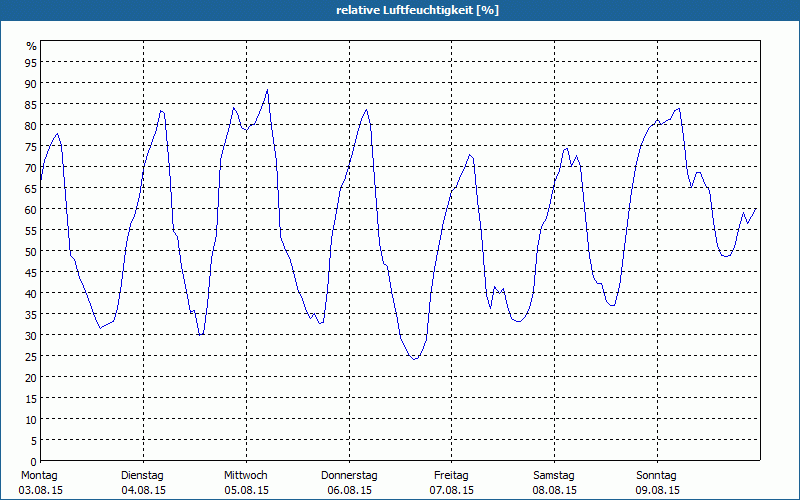This screenshot has width=800, height=500.
Task: Select the Samstag day label
Action: pos(554,475)
